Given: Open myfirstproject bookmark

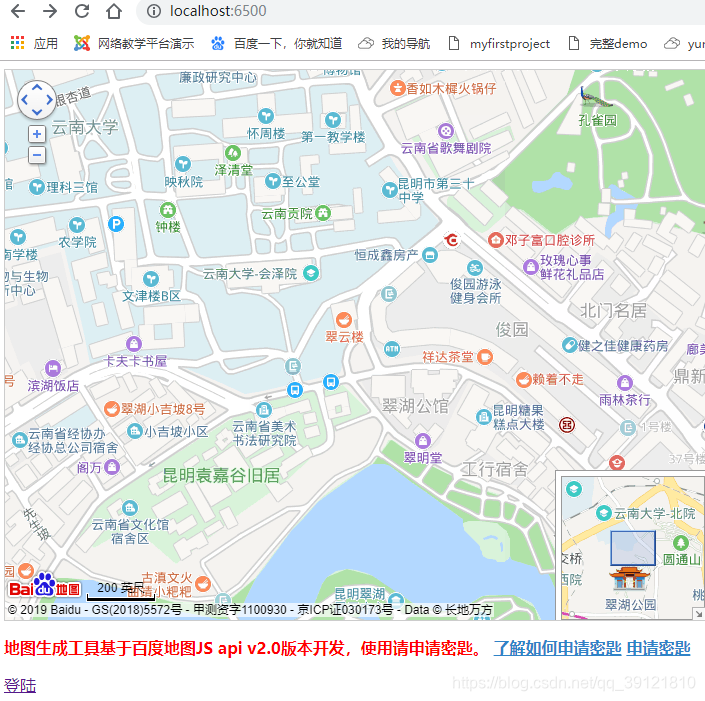Looking at the screenshot, I should [x=499, y=44].
